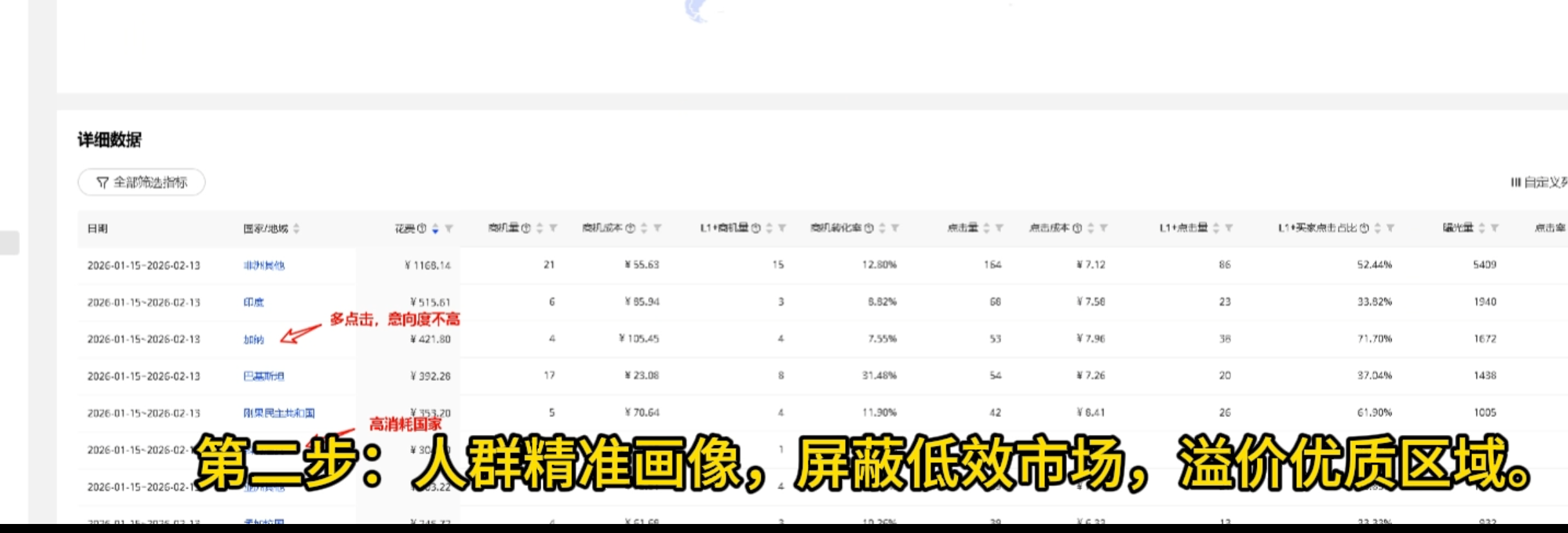
Task: Select the cost value ¥ 23.08
Action: coord(642,376)
